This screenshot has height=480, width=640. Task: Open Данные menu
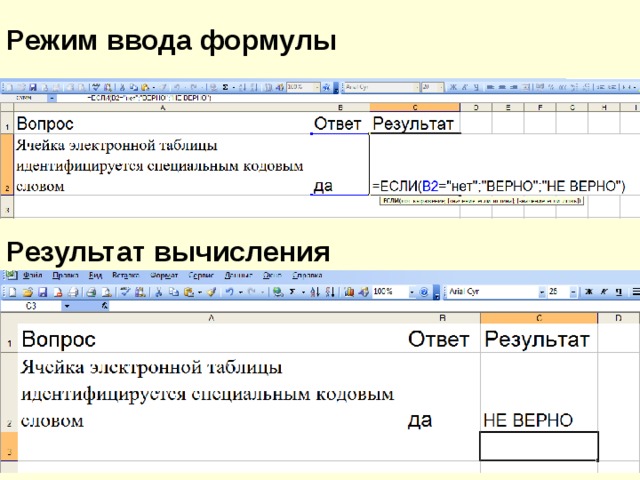pos(238,276)
